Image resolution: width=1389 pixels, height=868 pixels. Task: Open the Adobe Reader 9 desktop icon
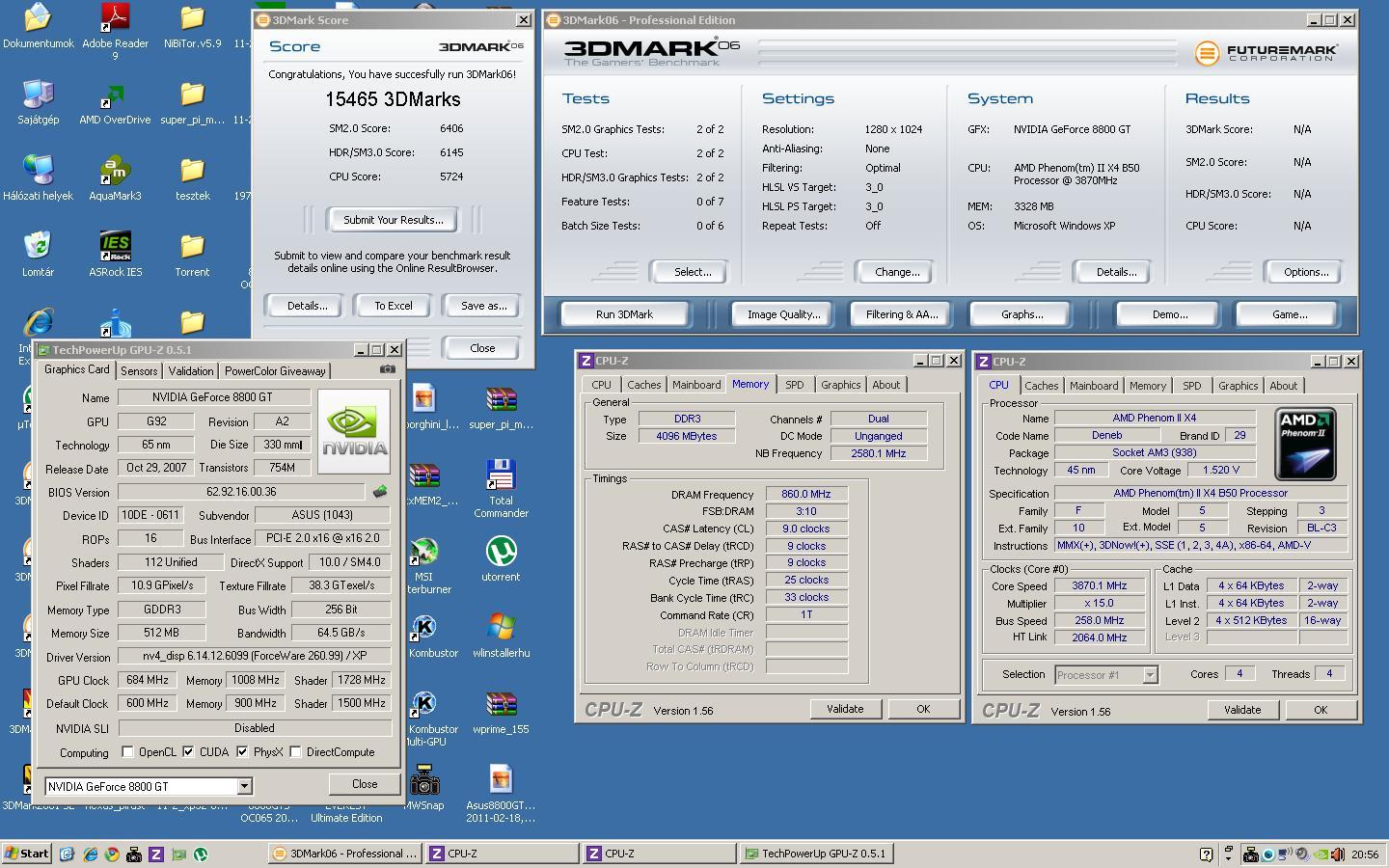(x=116, y=31)
